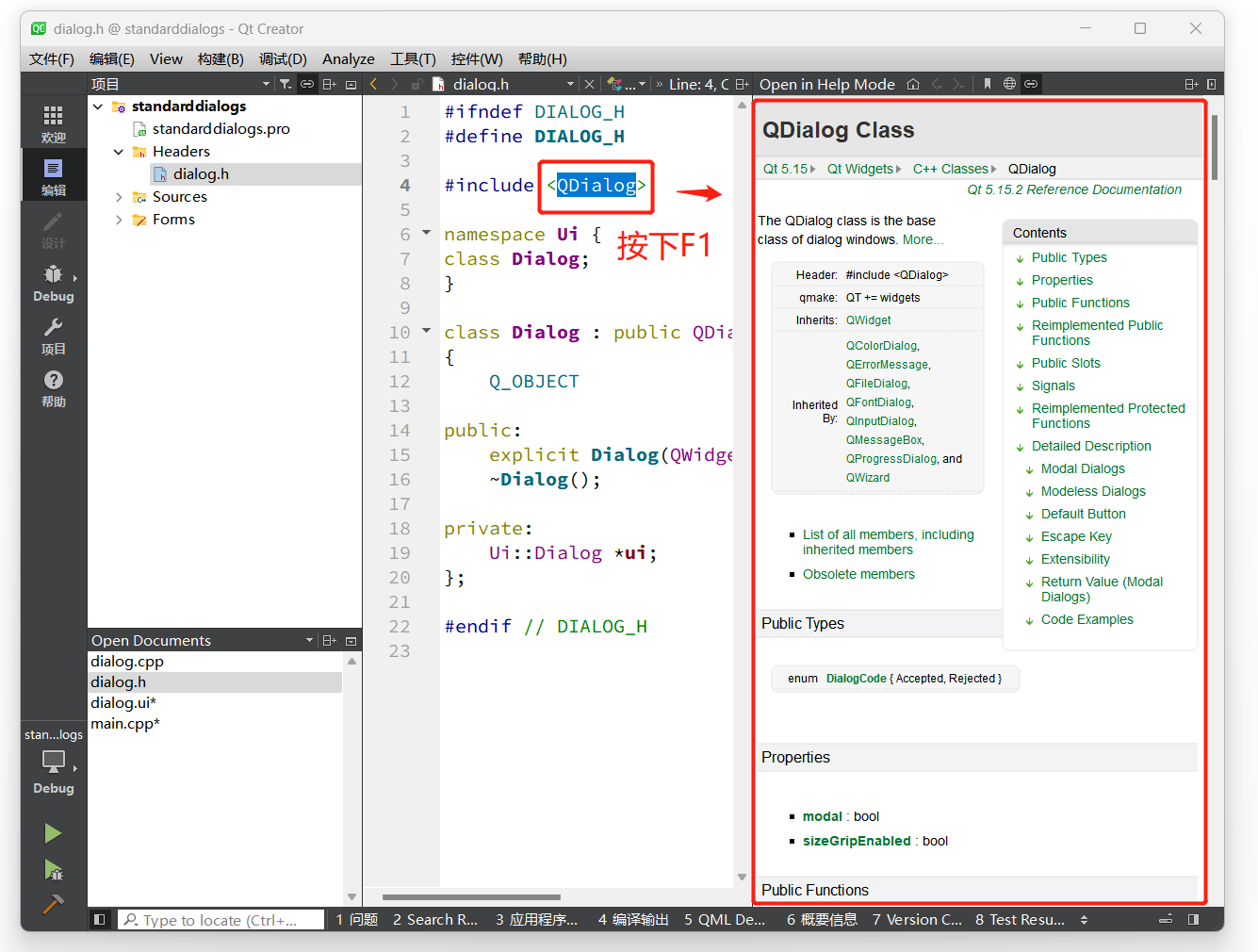Expand the Sources folder in project tree

click(119, 197)
